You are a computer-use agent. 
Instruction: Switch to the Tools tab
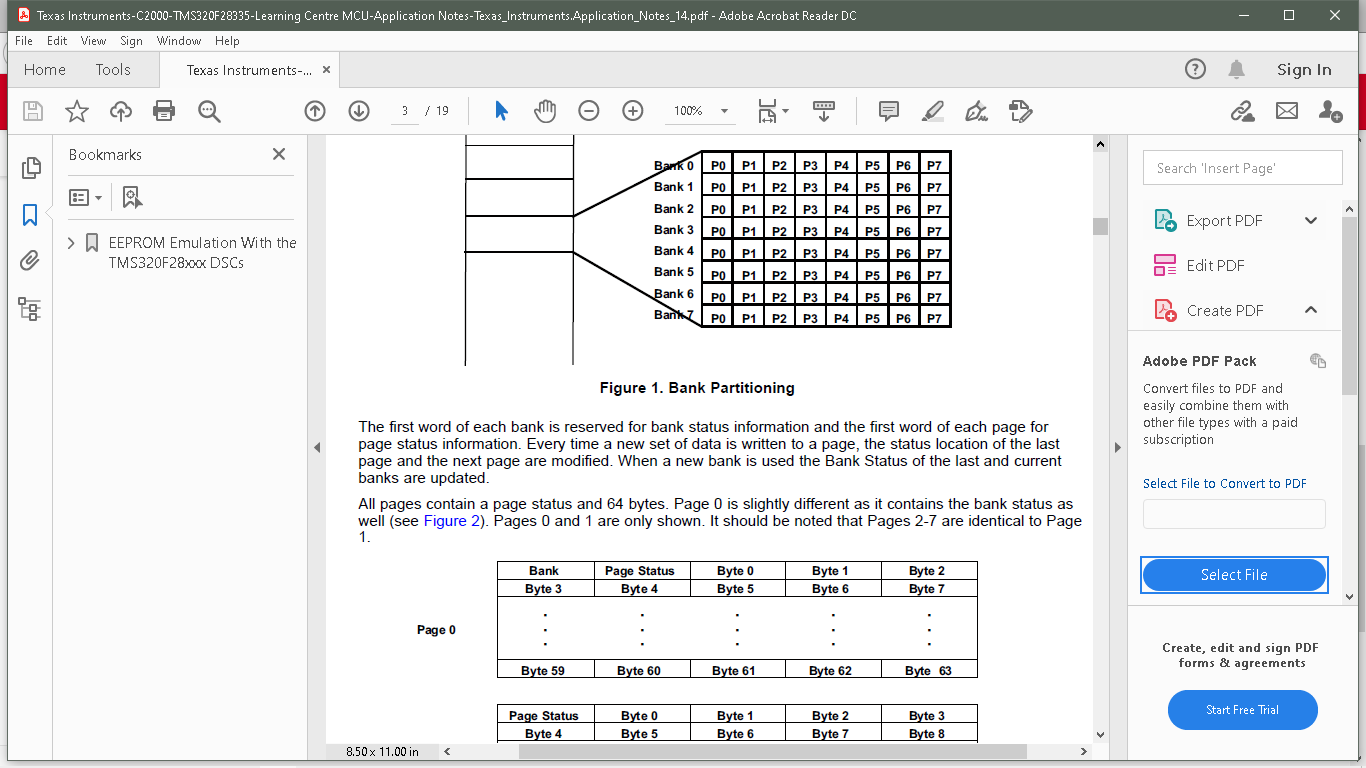pos(112,70)
